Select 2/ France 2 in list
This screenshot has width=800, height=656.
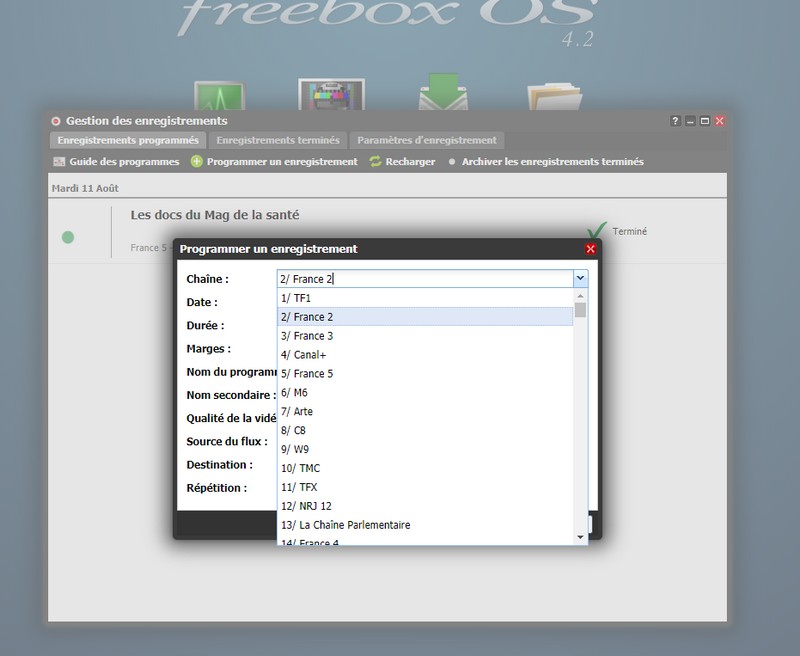click(x=426, y=317)
